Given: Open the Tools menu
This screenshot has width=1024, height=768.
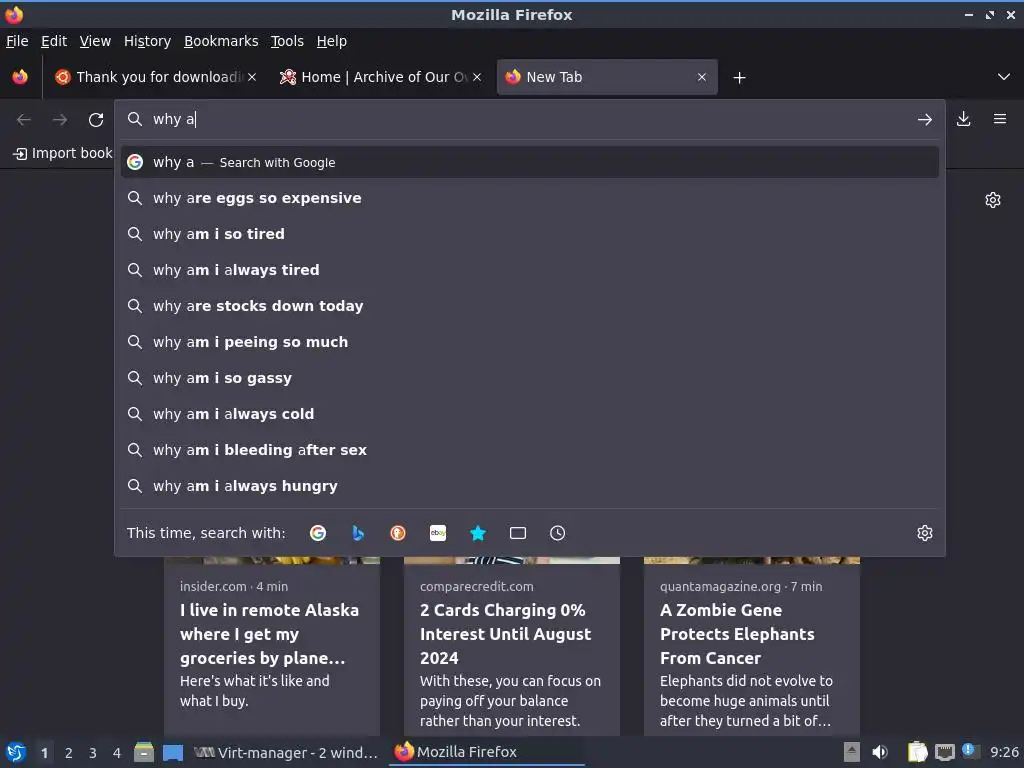Looking at the screenshot, I should [x=287, y=41].
